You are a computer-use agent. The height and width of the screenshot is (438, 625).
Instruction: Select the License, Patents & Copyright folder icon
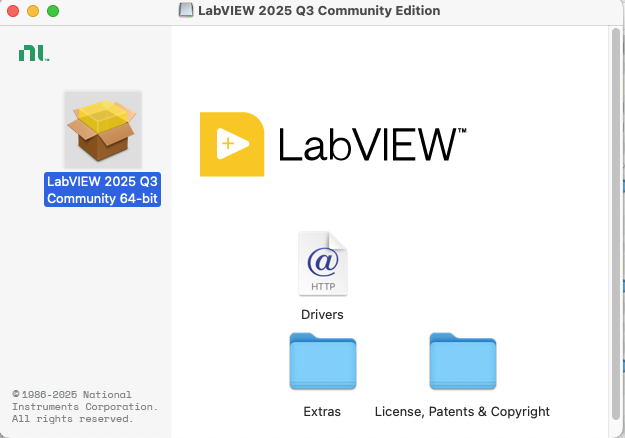462,361
